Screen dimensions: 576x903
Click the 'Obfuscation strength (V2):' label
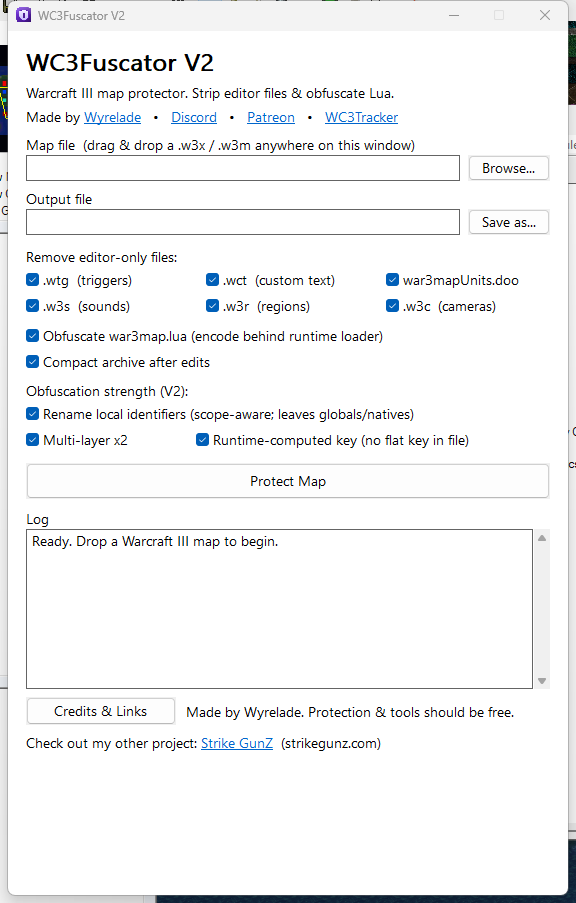(107, 392)
